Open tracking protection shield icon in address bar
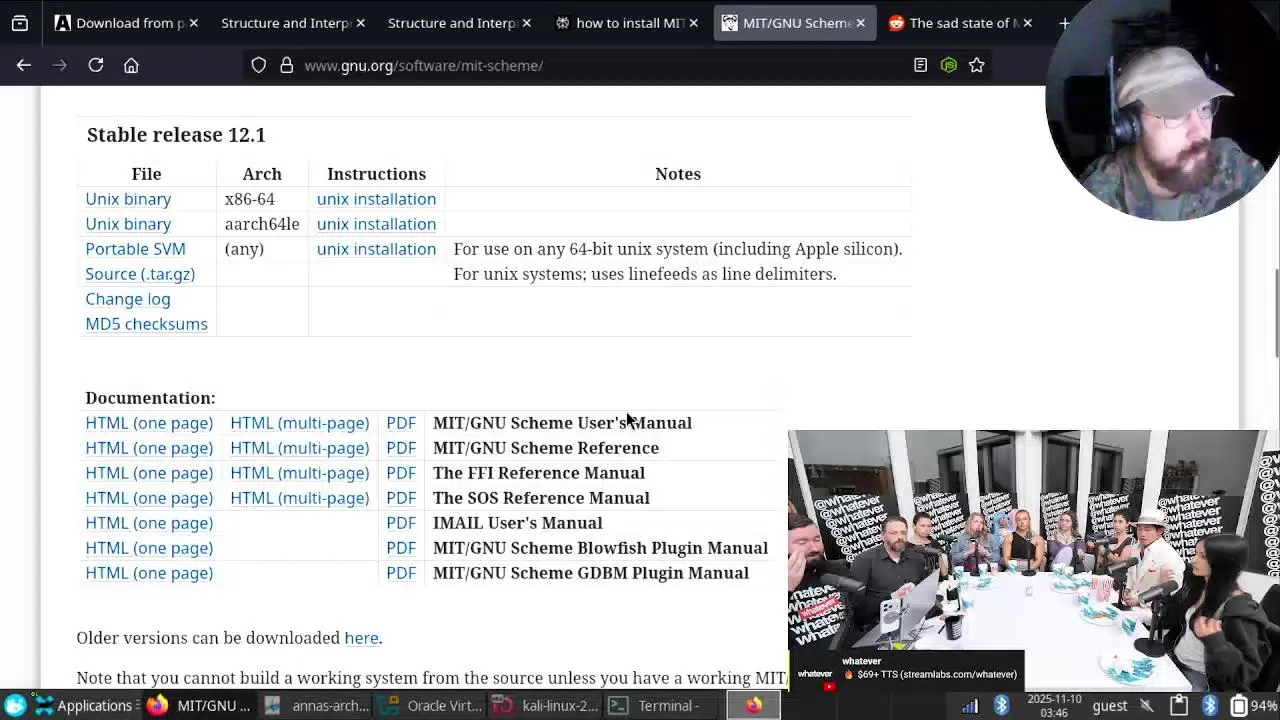Screen dimensions: 1280x720 click(x=259, y=65)
